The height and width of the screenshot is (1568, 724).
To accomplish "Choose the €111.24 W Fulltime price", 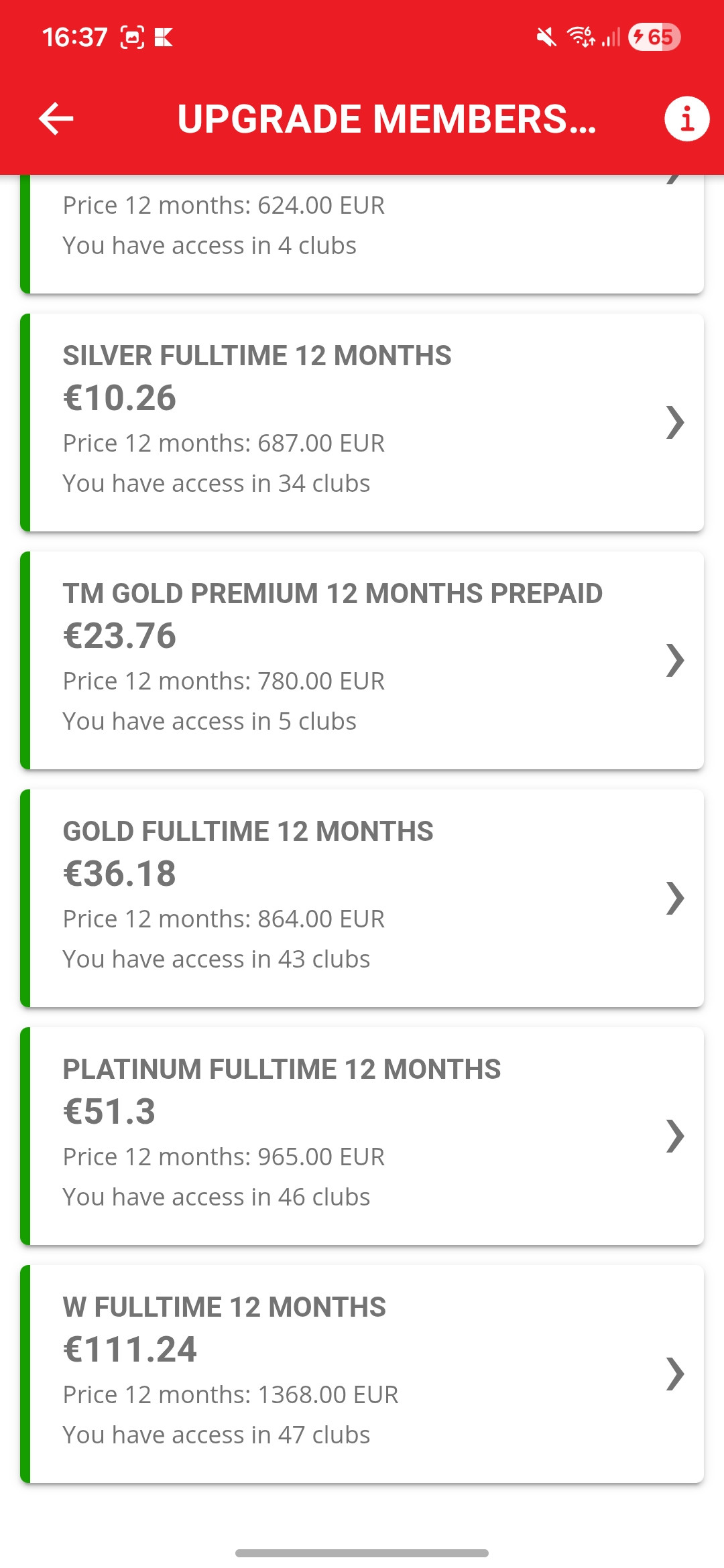I will tap(130, 1350).
